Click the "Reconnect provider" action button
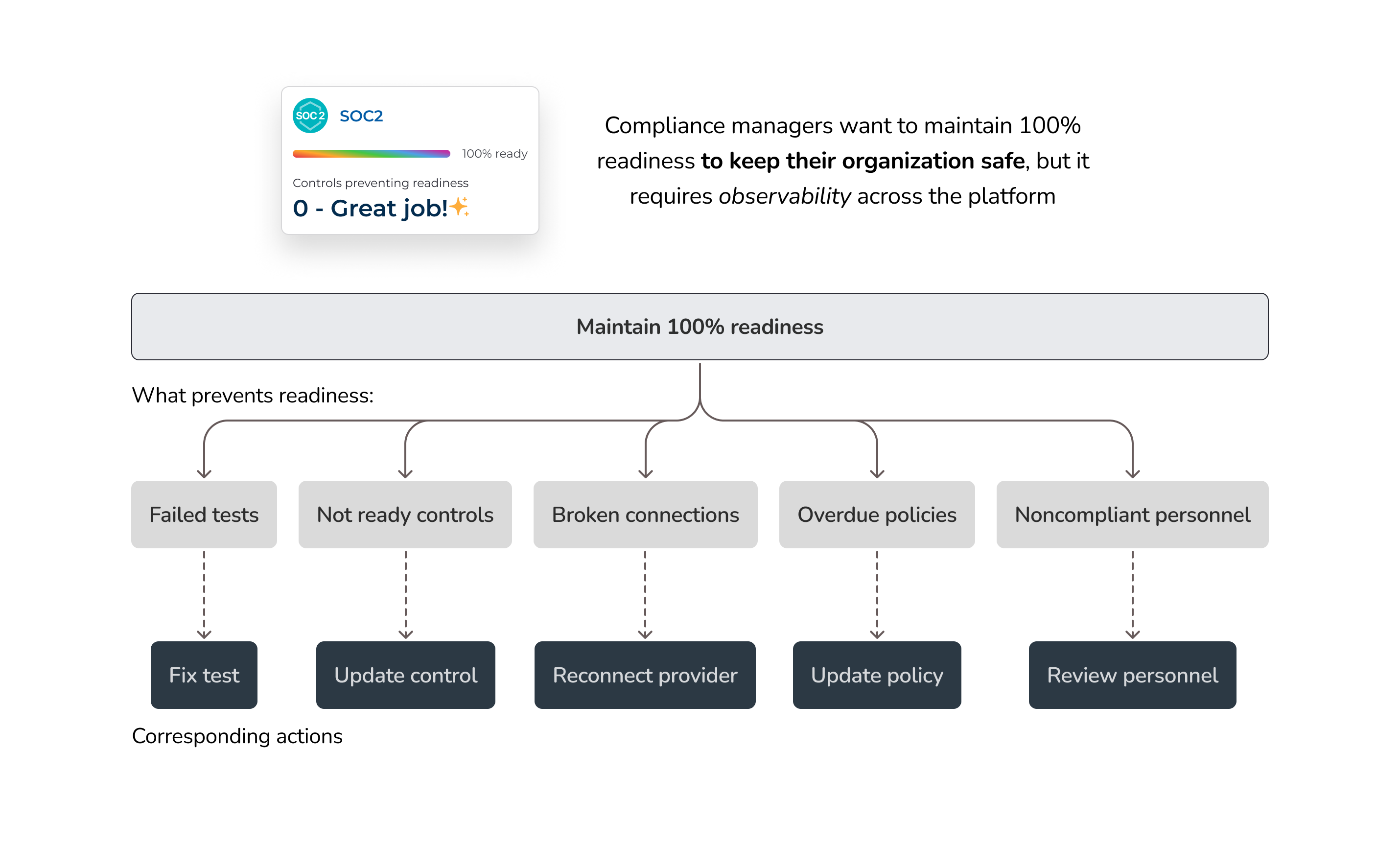This screenshot has width=1400, height=844. pos(645,675)
